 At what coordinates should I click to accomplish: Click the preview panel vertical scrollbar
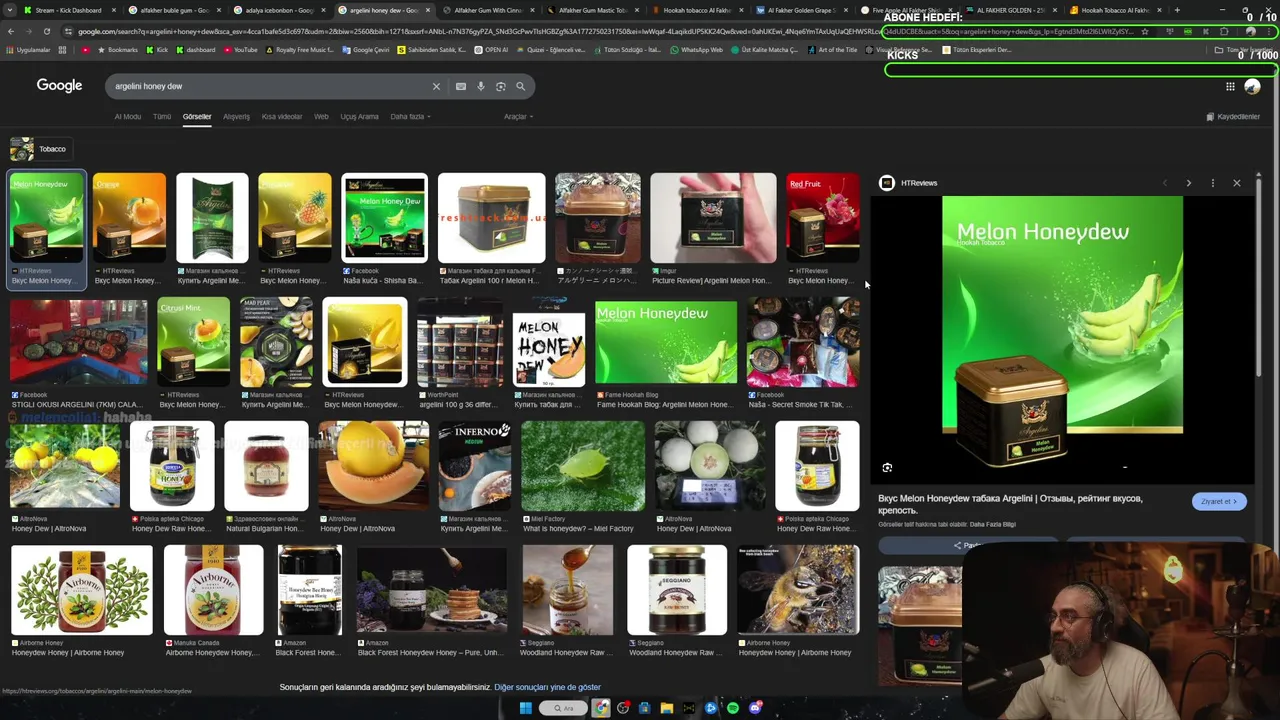(x=1258, y=280)
